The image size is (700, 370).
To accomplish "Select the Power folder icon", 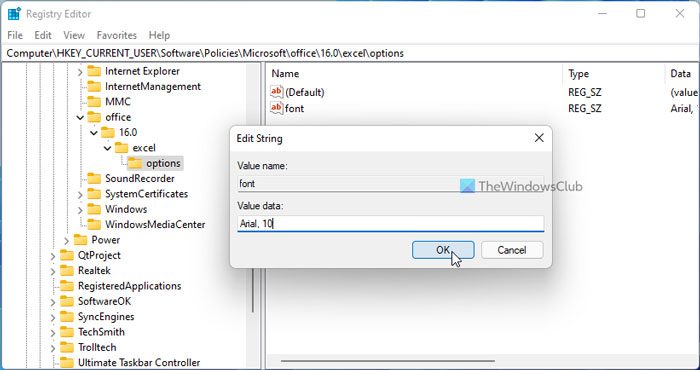I will (x=80, y=240).
